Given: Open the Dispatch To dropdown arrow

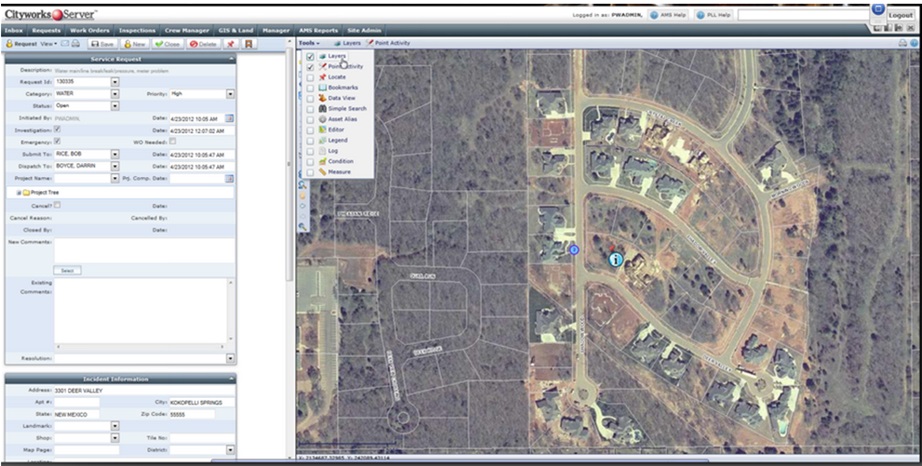Looking at the screenshot, I should click(x=115, y=166).
